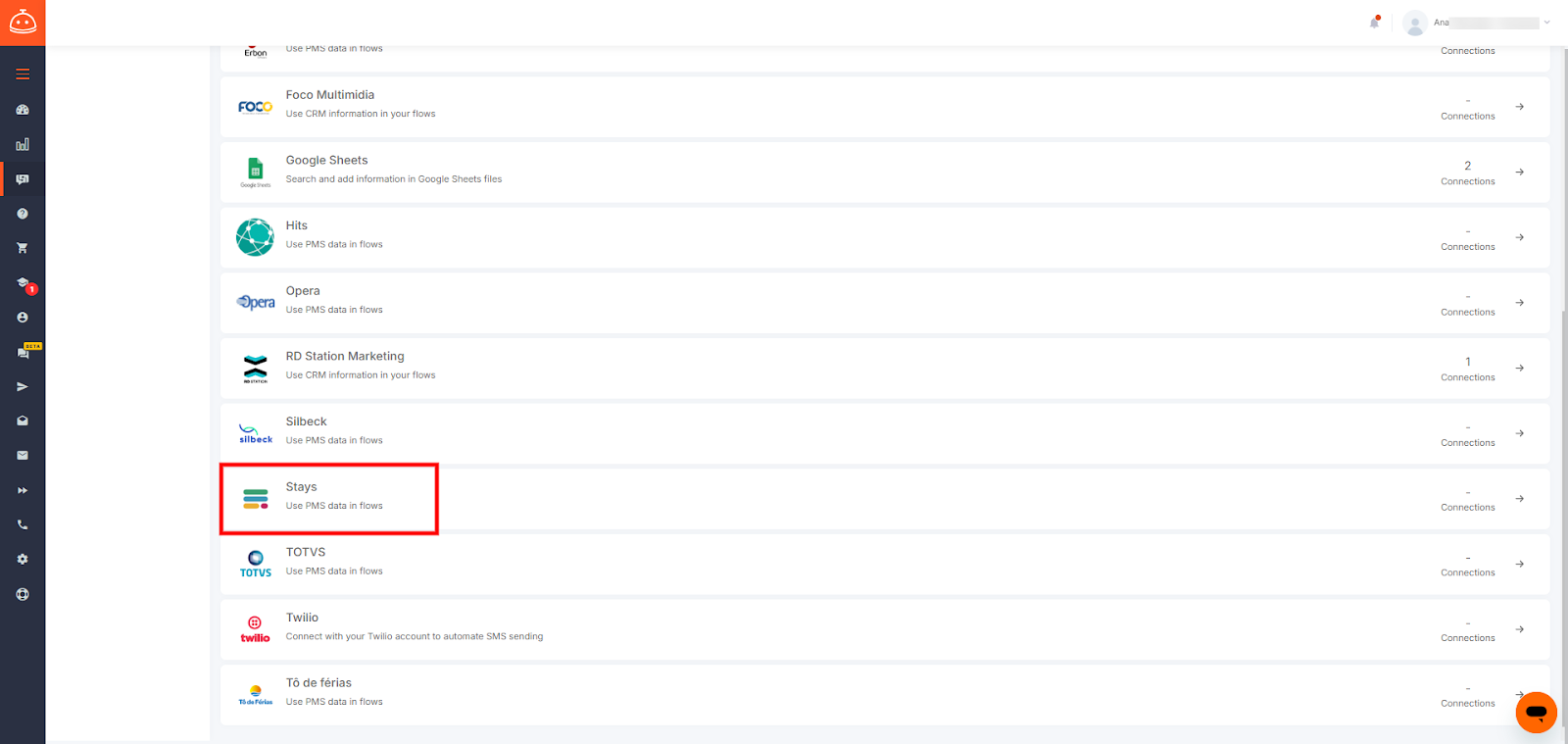The image size is (1568, 744).
Task: Open Google Sheets via its arrow
Action: (x=1519, y=172)
